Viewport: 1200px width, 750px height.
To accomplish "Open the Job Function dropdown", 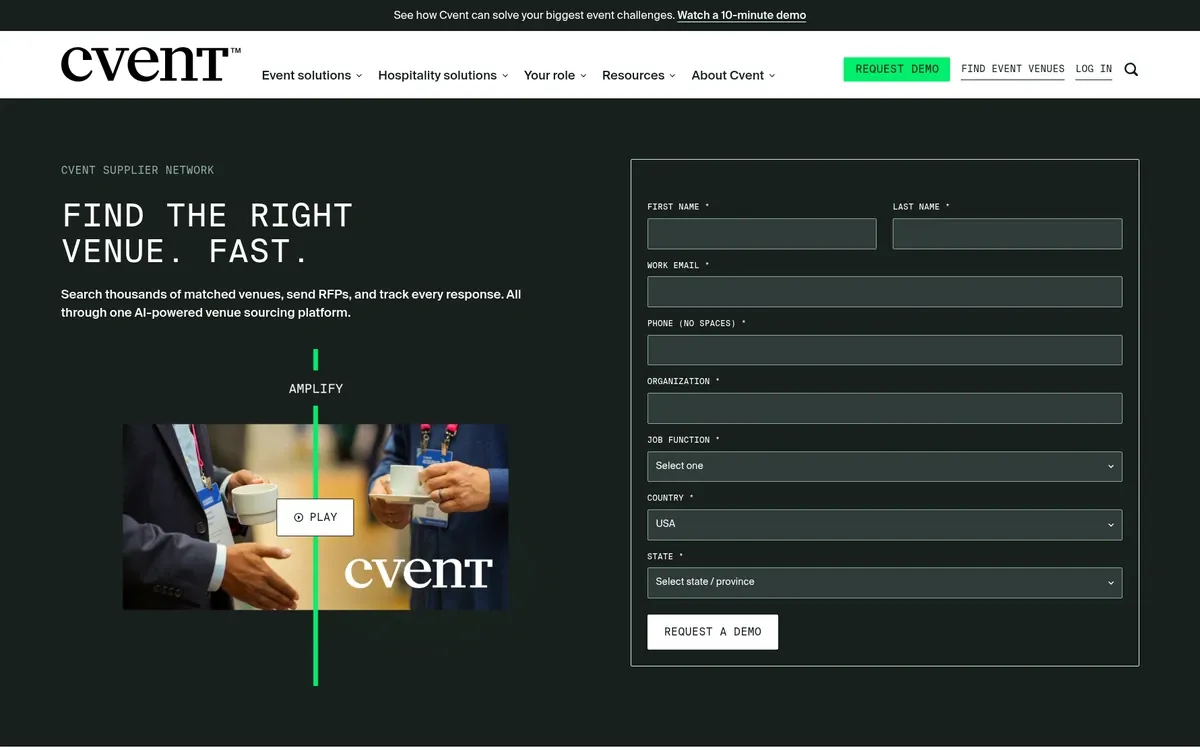I will [x=885, y=466].
